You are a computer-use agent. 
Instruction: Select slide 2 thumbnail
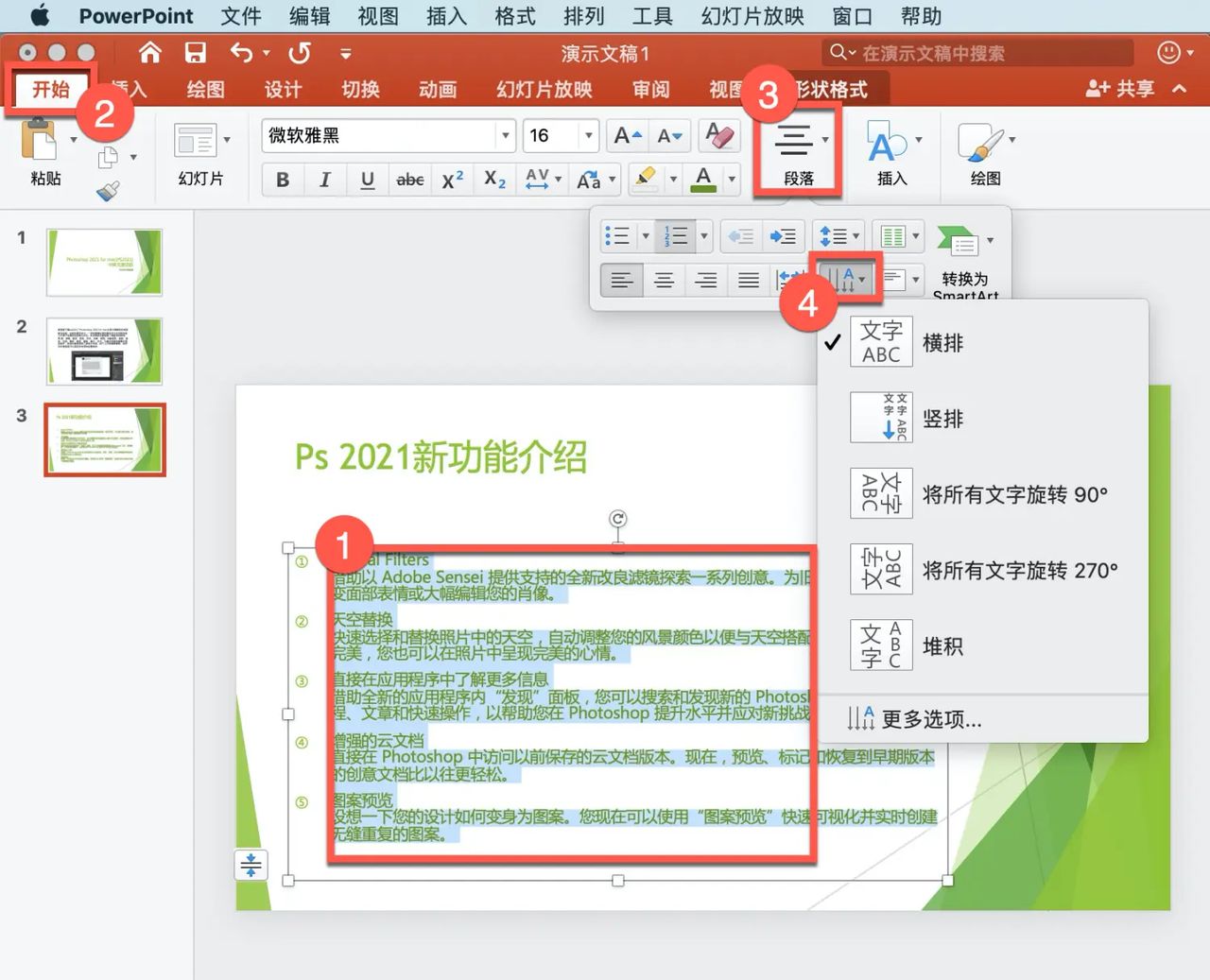105,351
